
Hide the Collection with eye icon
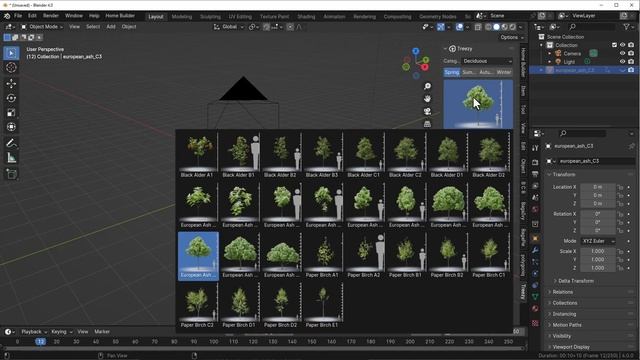[622, 45]
